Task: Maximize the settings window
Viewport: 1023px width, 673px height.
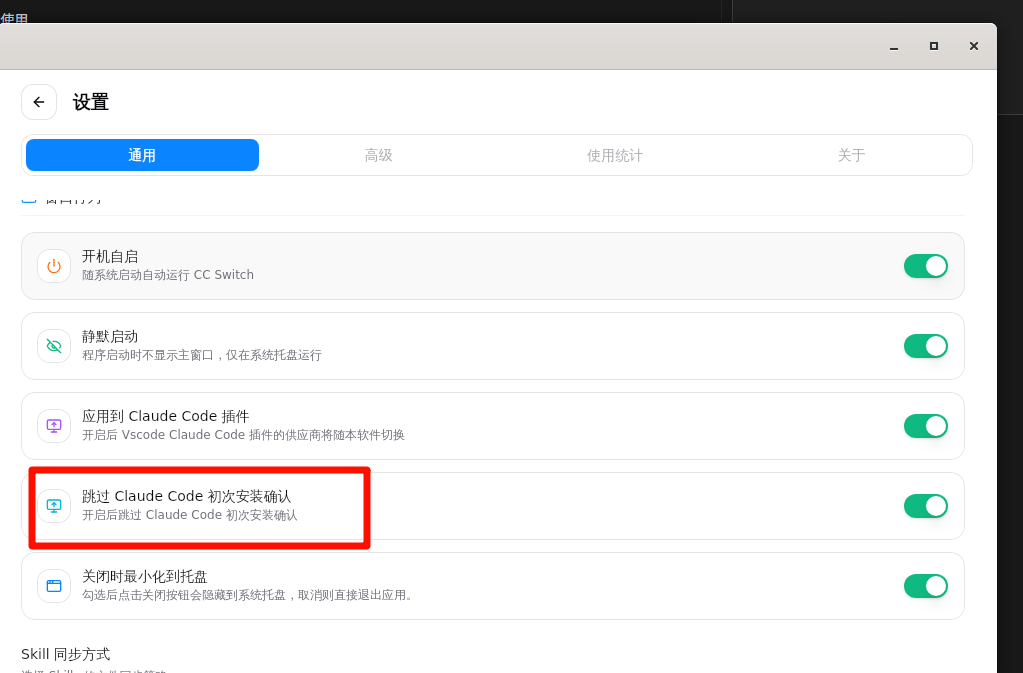Action: [x=934, y=46]
